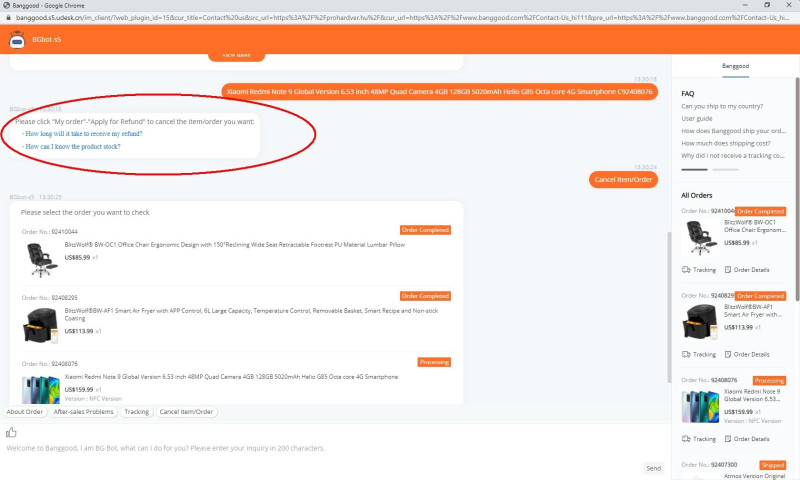Open FAQ 'Can you ship to my country?'
The height and width of the screenshot is (480, 800).
point(722,107)
